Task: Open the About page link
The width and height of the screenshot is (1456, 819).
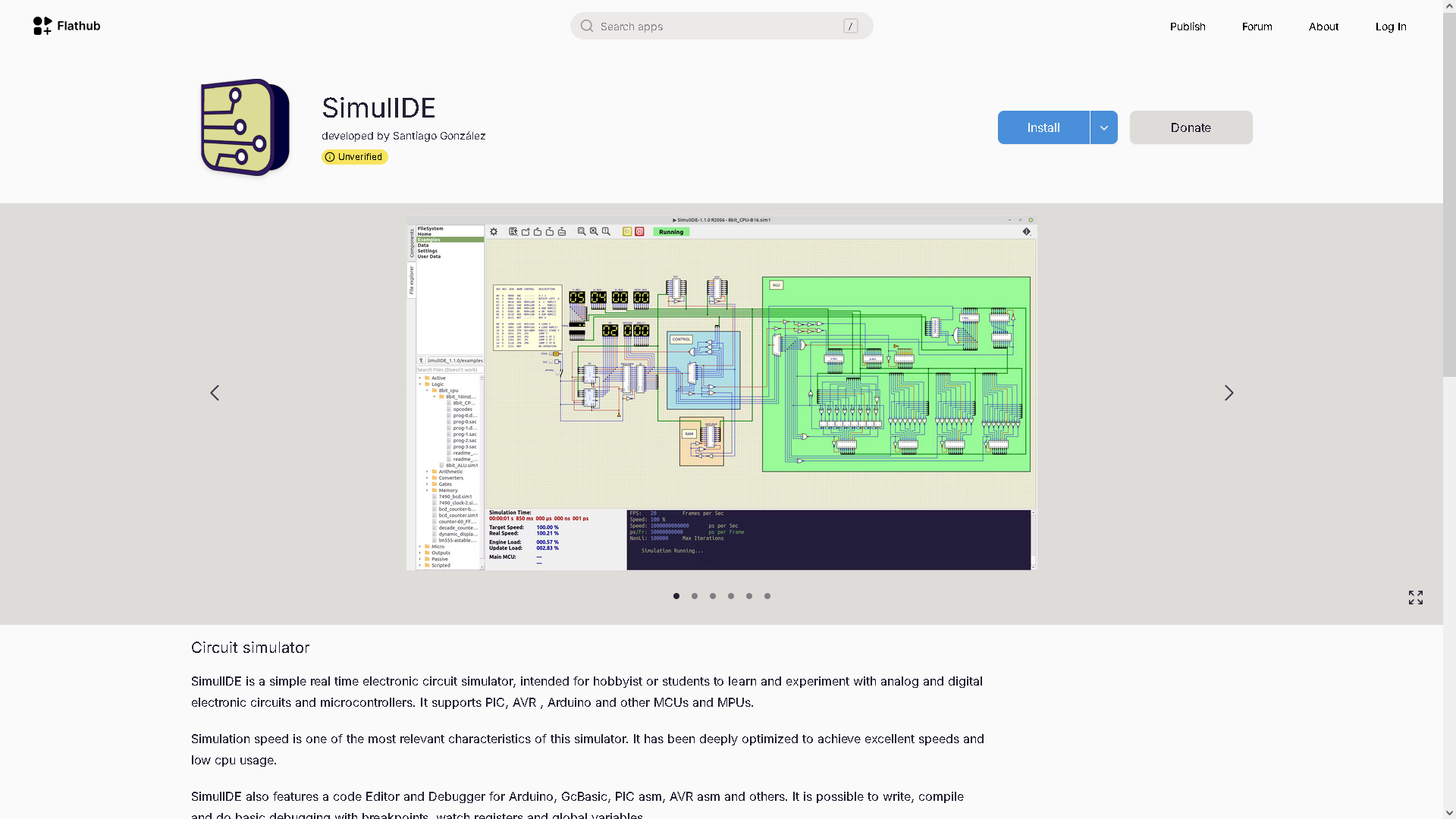Action: click(x=1323, y=27)
